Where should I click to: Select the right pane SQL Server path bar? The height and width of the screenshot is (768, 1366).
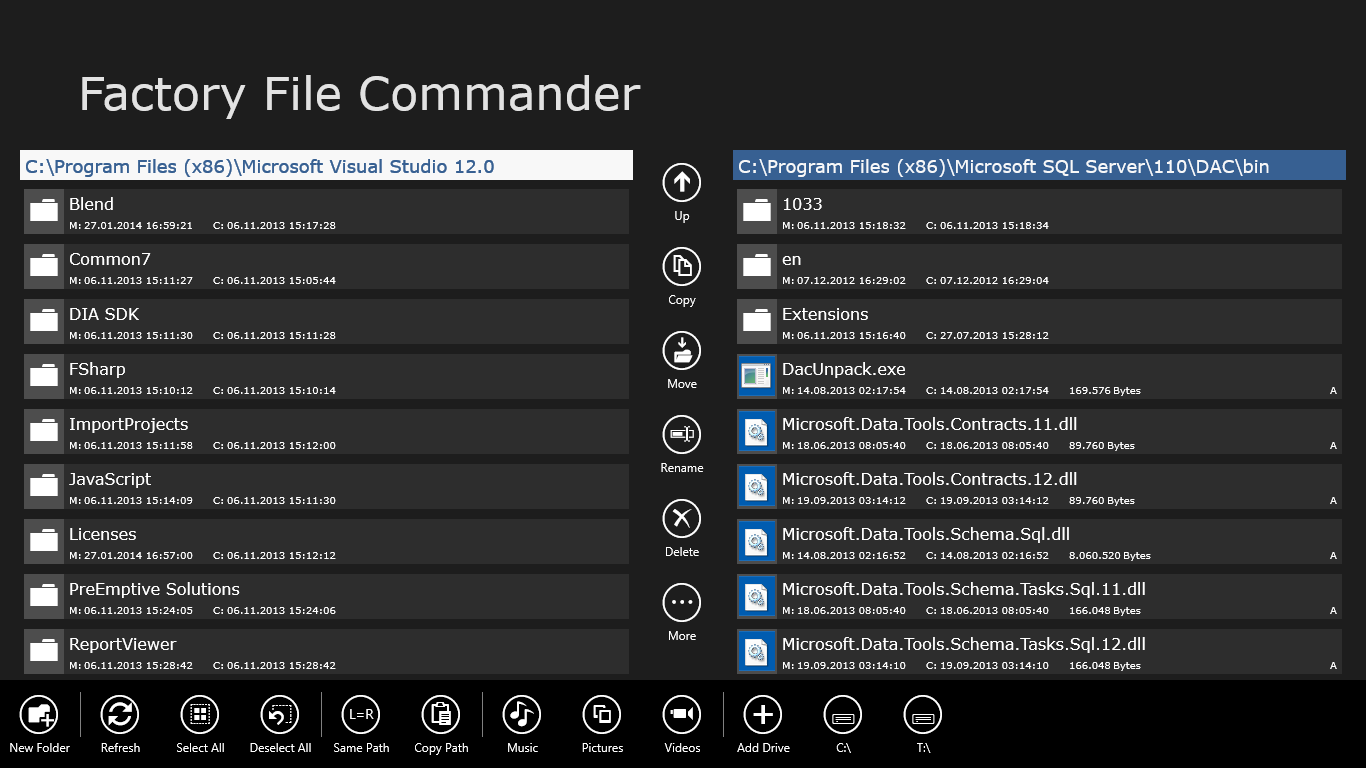pos(1039,166)
